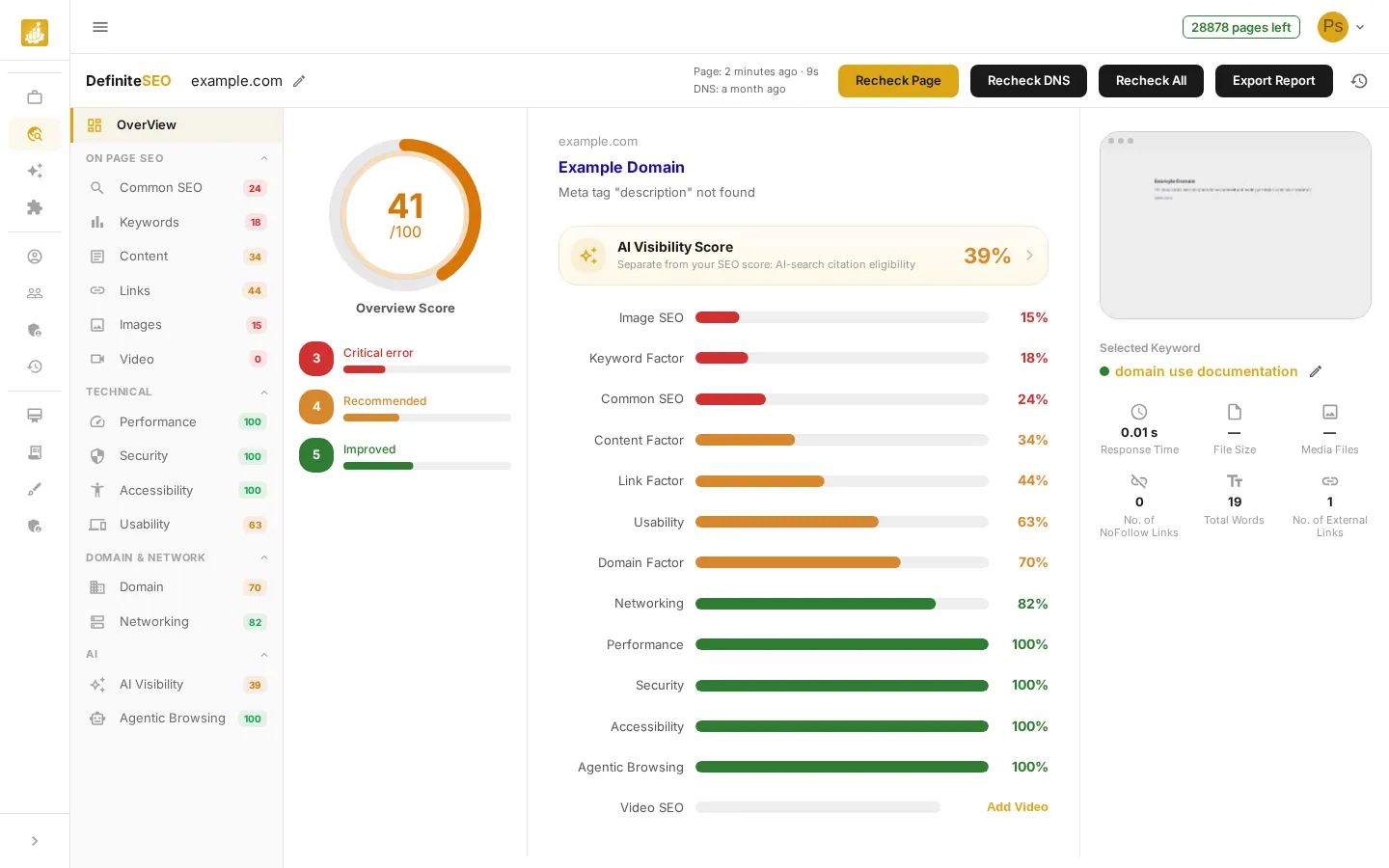The image size is (1389, 868).
Task: Open Networking in the sidebar menu
Action: coord(177,622)
